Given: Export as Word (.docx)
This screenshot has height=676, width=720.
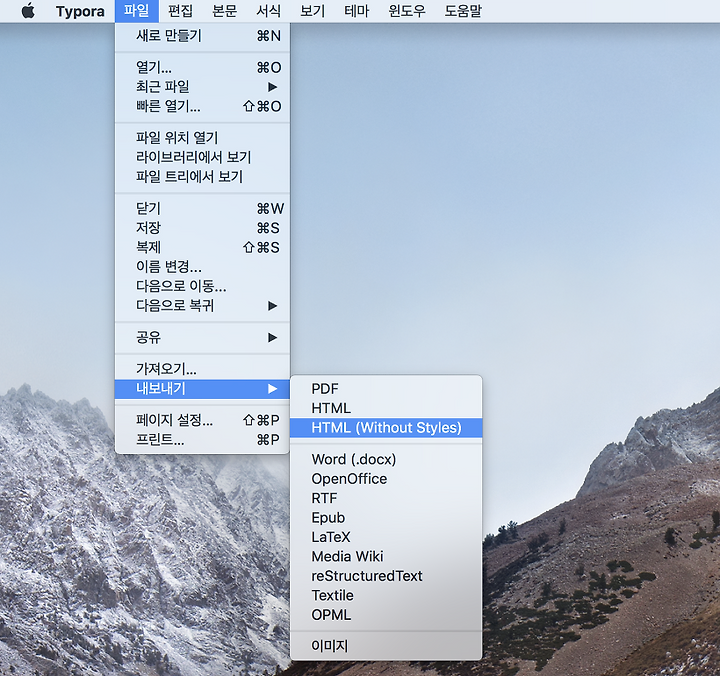Looking at the screenshot, I should point(386,459).
